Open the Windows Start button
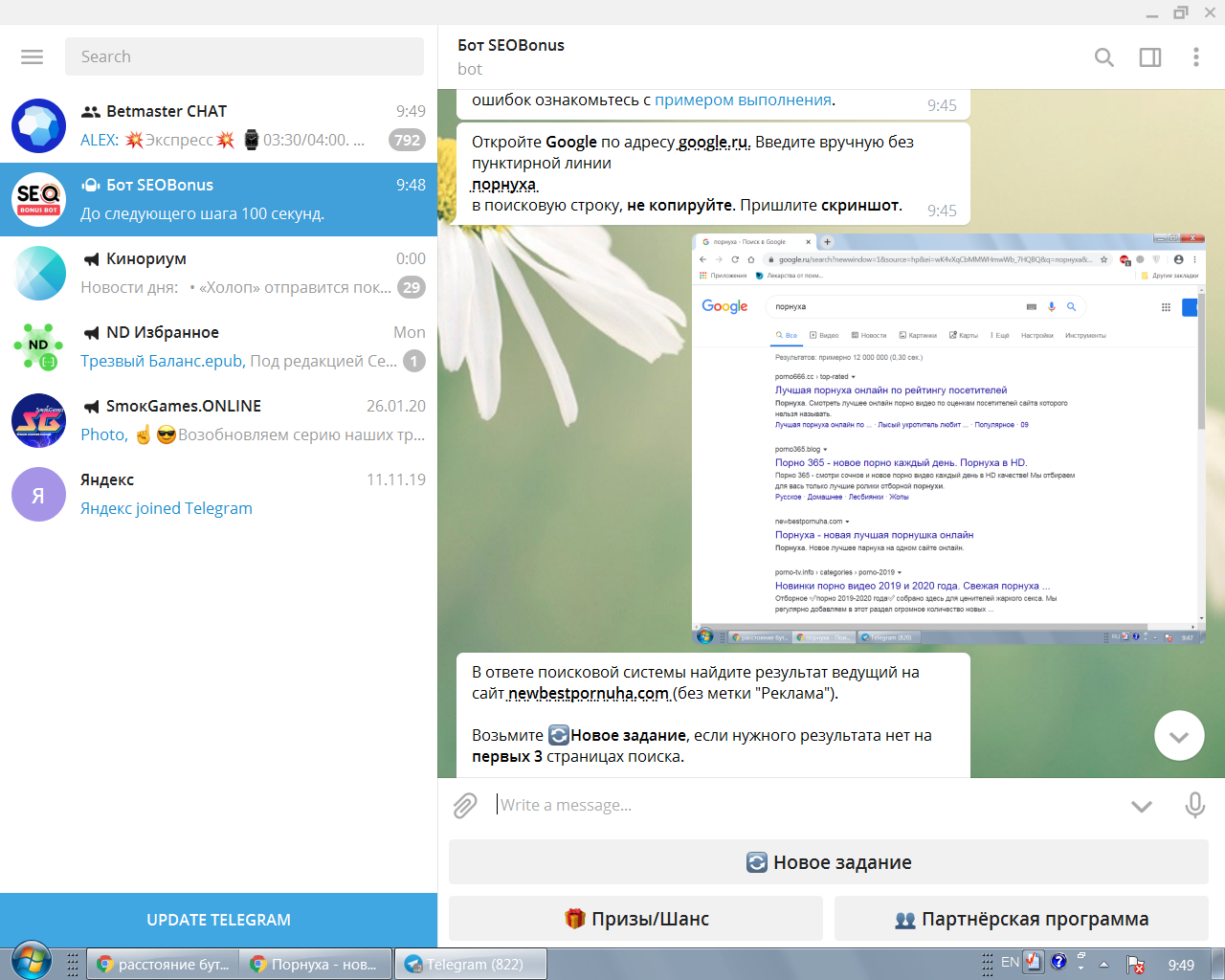This screenshot has width=1225, height=980. pyautogui.click(x=31, y=961)
